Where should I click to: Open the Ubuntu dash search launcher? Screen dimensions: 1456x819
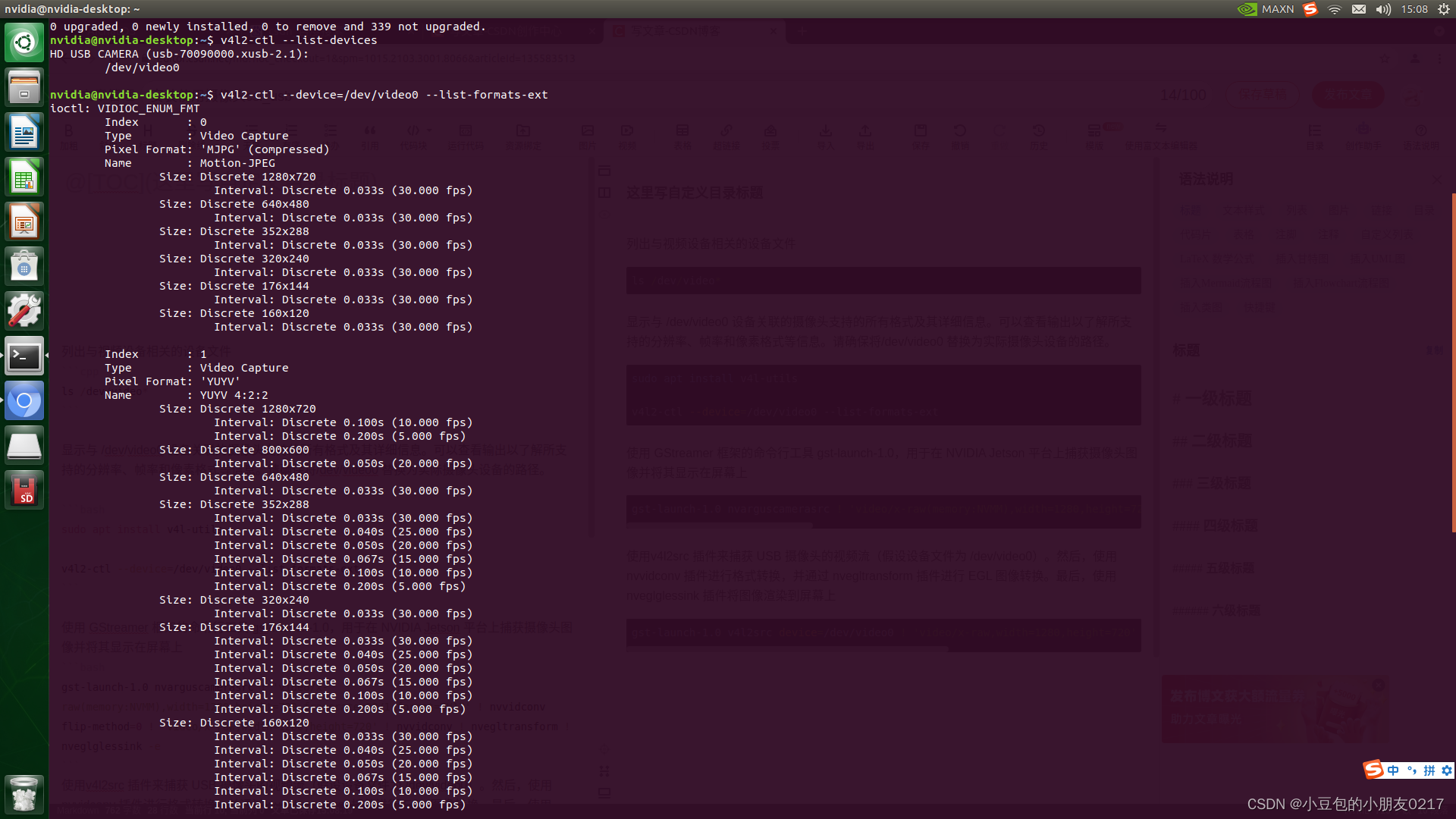(24, 42)
